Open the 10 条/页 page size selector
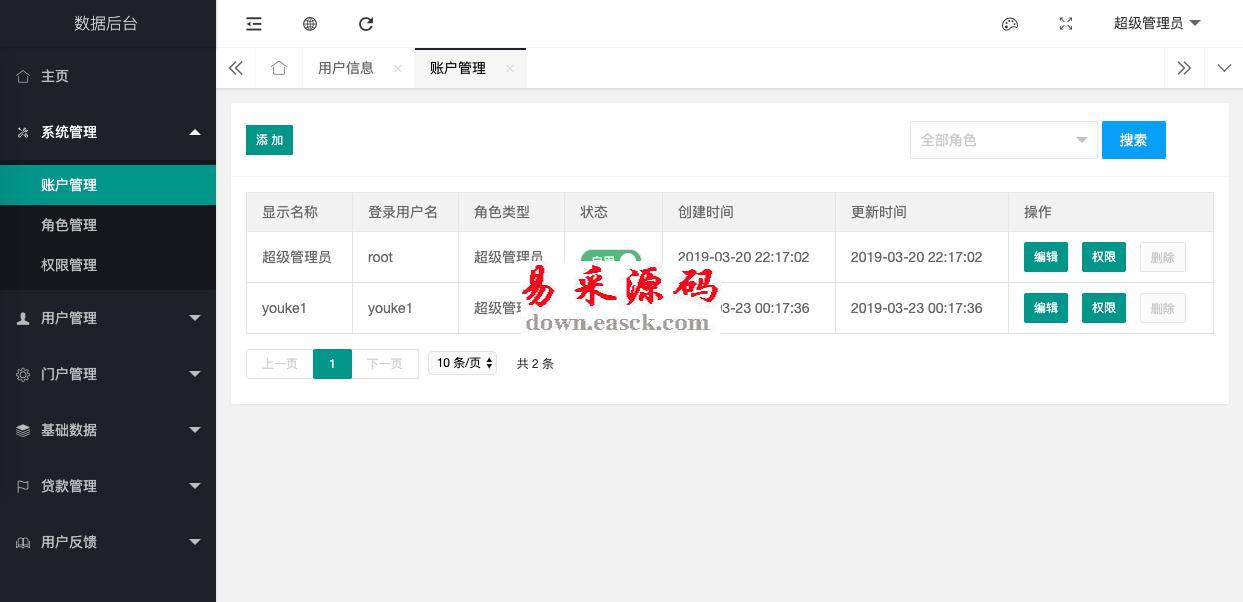 (x=462, y=363)
